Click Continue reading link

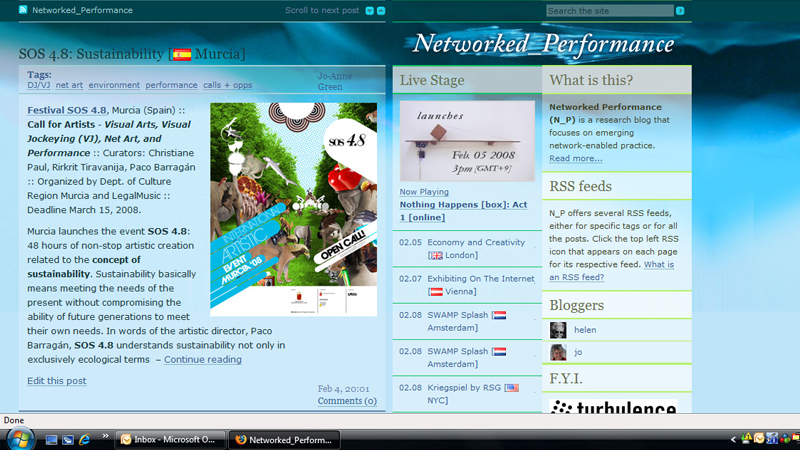pos(203,360)
